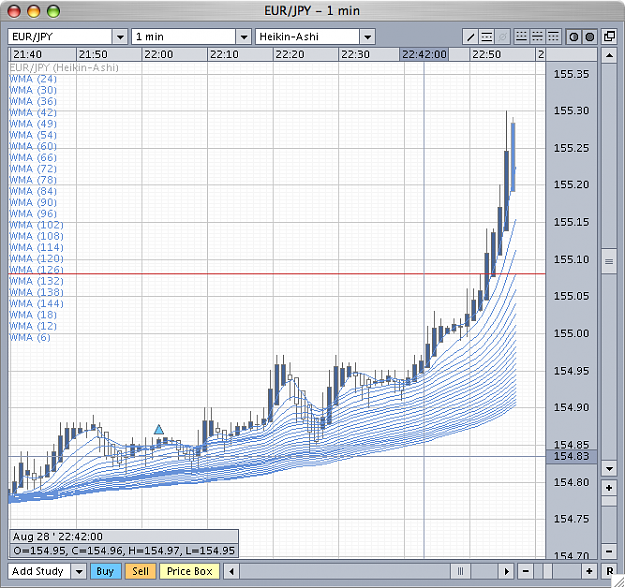Select the WMA (120) study label
Image resolution: width=625 pixels, height=588 pixels.
[x=36, y=259]
